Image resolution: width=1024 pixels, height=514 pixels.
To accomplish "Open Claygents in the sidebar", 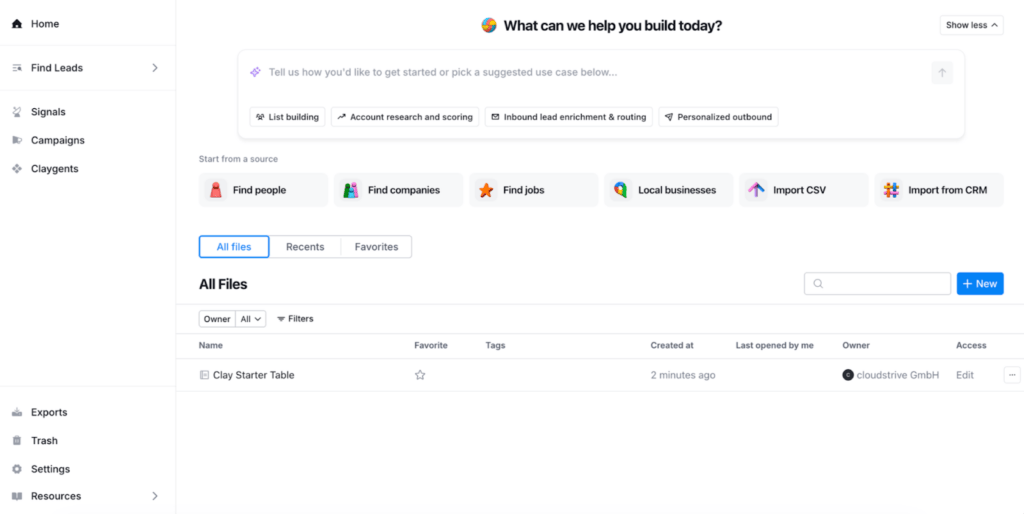I will click(x=54, y=169).
